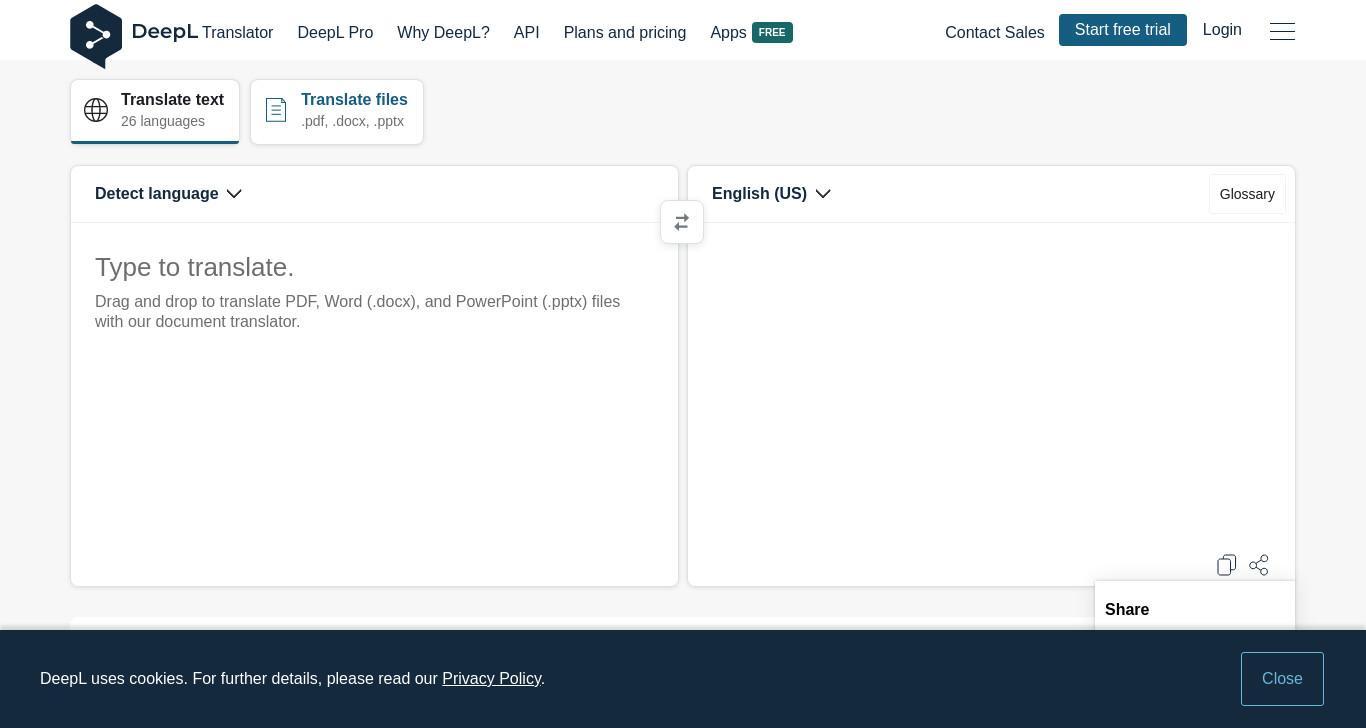Open Plans and pricing
The width and height of the screenshot is (1366, 728).
coord(625,33)
